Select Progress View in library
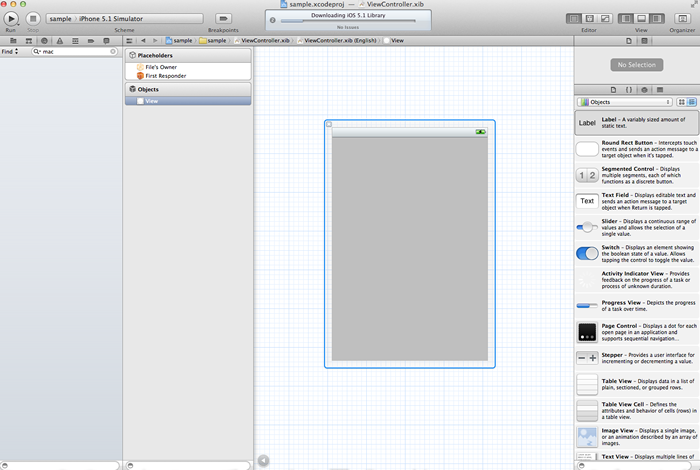The width and height of the screenshot is (700, 470). 637,306
